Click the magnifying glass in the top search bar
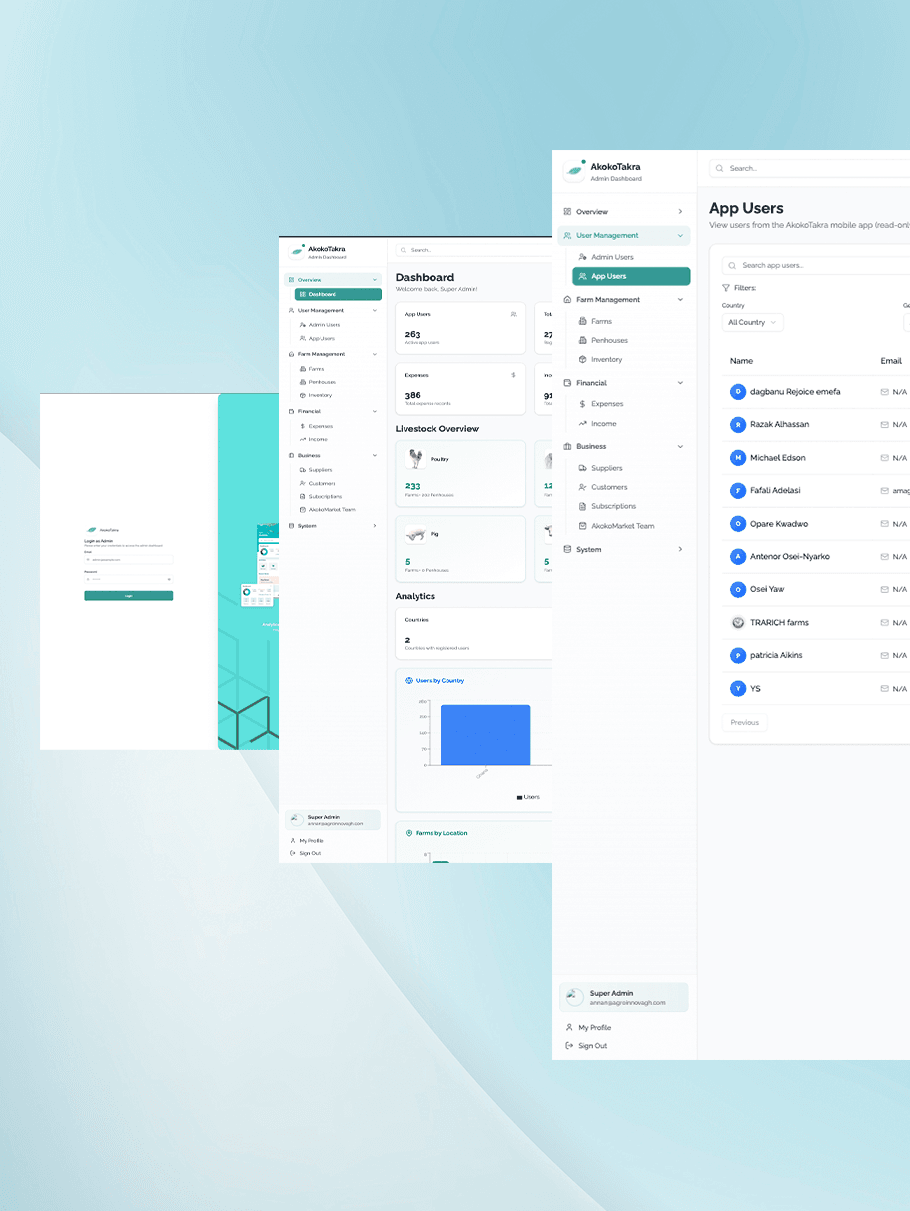 coord(720,168)
